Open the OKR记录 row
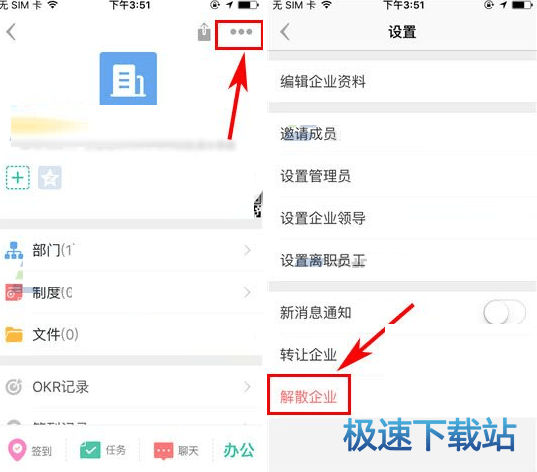The width and height of the screenshot is (537, 472). (x=131, y=387)
